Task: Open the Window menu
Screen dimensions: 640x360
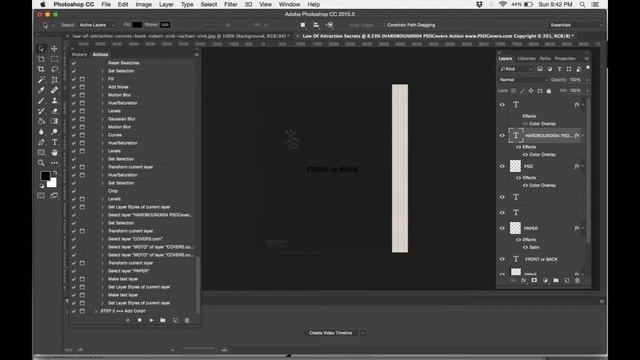Action: (x=289, y=4)
